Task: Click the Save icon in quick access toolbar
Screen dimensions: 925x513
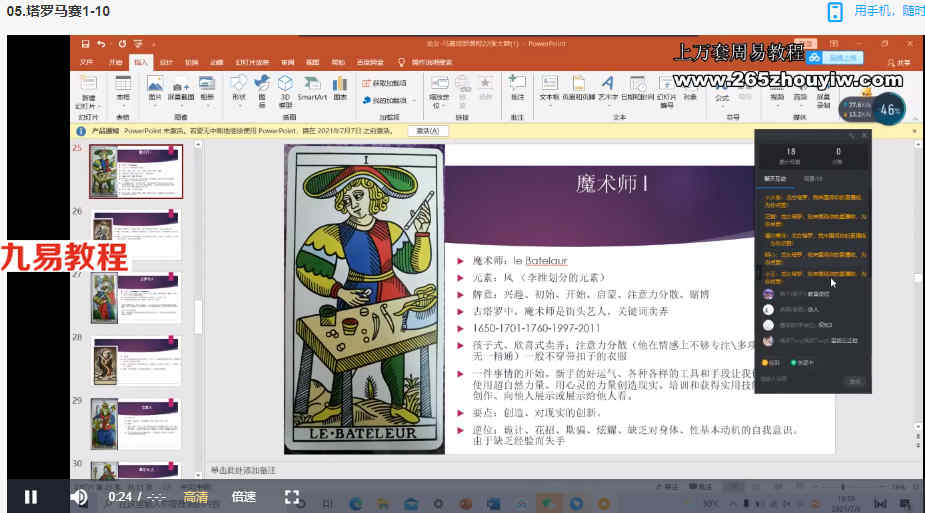Action: coord(86,44)
